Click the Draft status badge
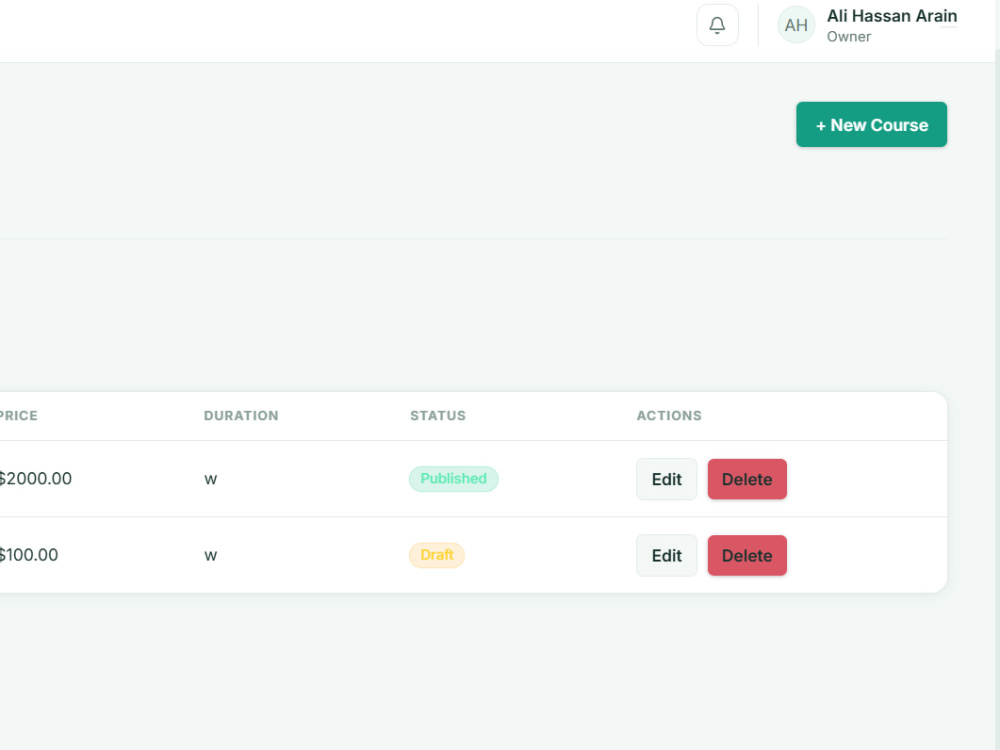 tap(437, 555)
